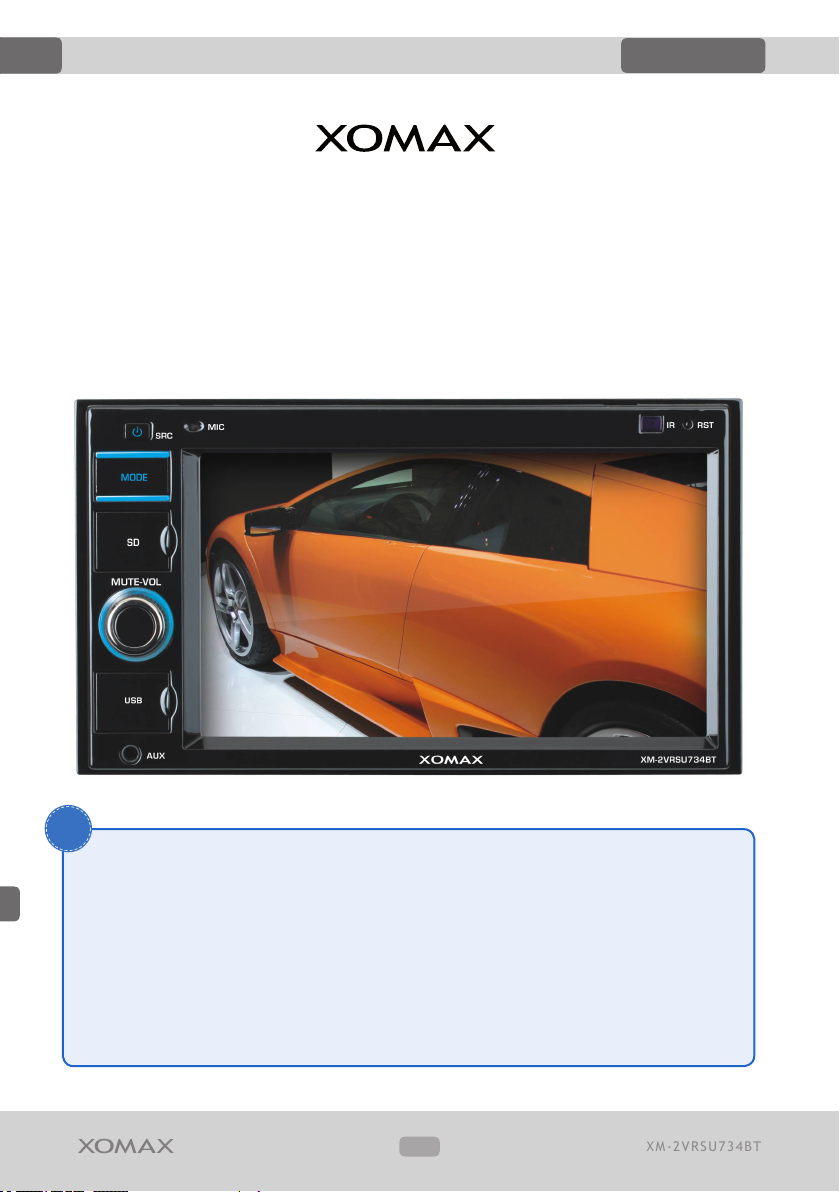Click the orange car image on the radio screen
Viewport: 840px width, 1192px height.
453,595
